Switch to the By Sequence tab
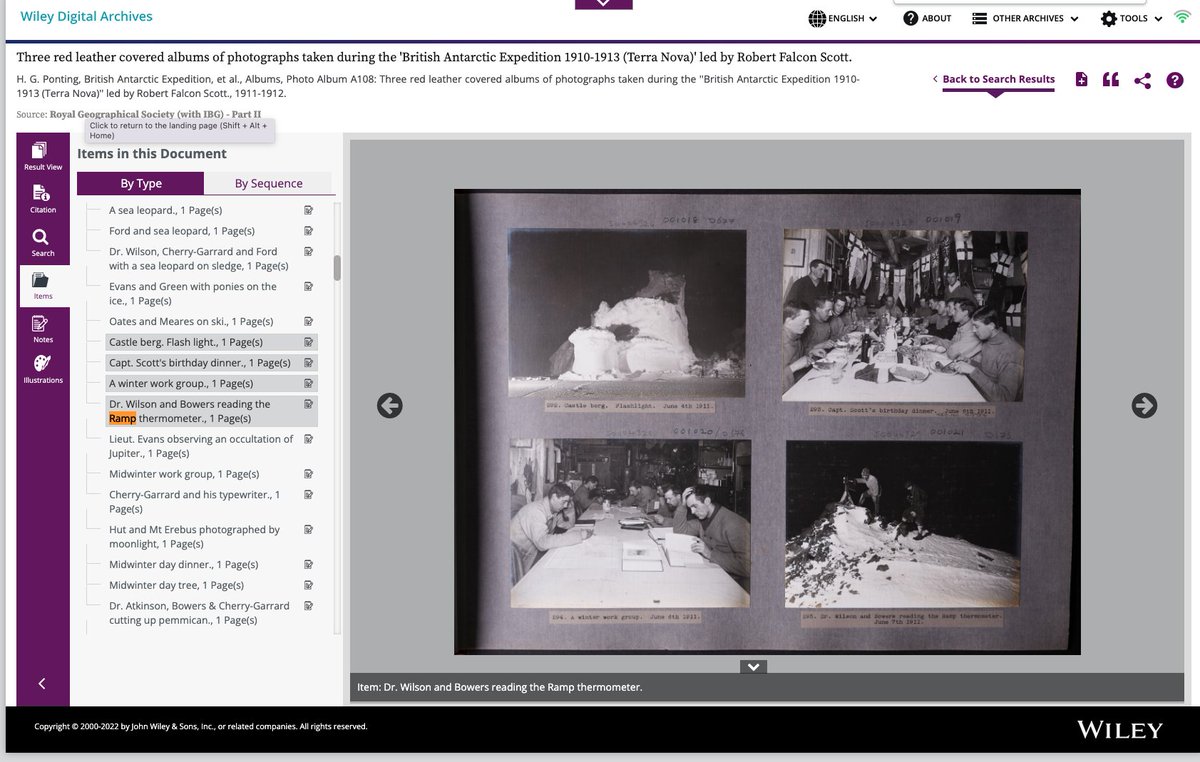 [268, 183]
